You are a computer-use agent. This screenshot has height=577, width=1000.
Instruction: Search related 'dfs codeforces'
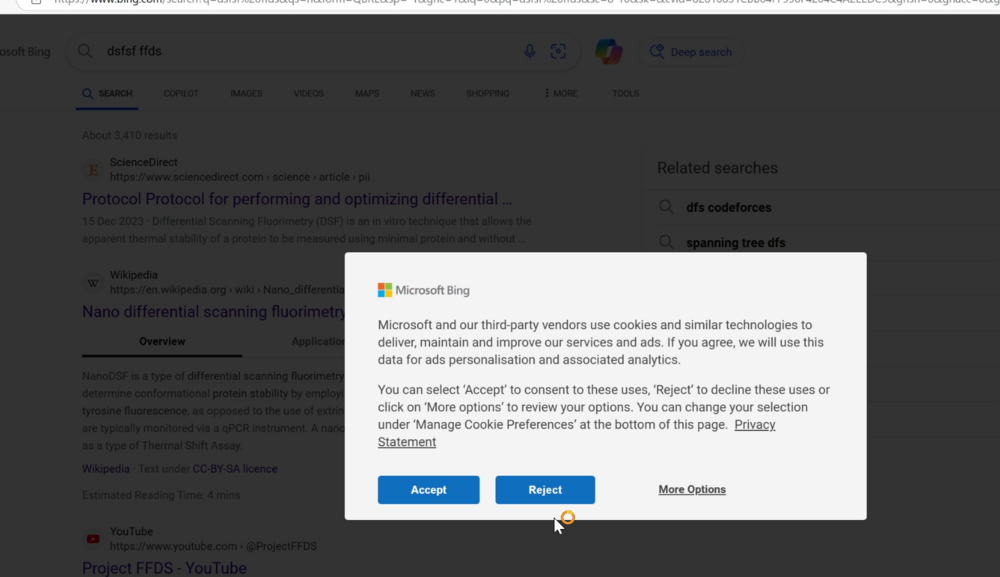pyautogui.click(x=728, y=207)
